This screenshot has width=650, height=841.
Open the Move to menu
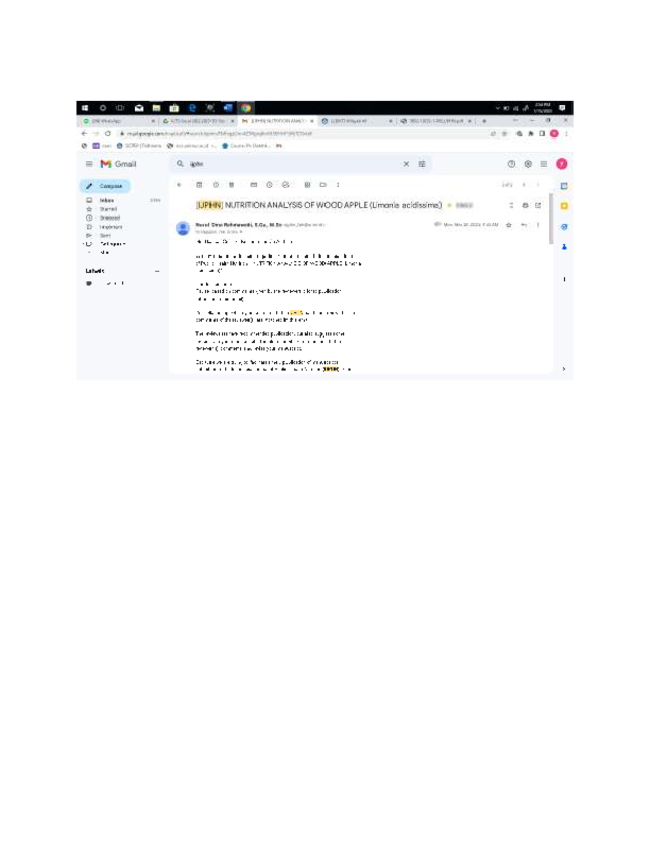(x=307, y=185)
